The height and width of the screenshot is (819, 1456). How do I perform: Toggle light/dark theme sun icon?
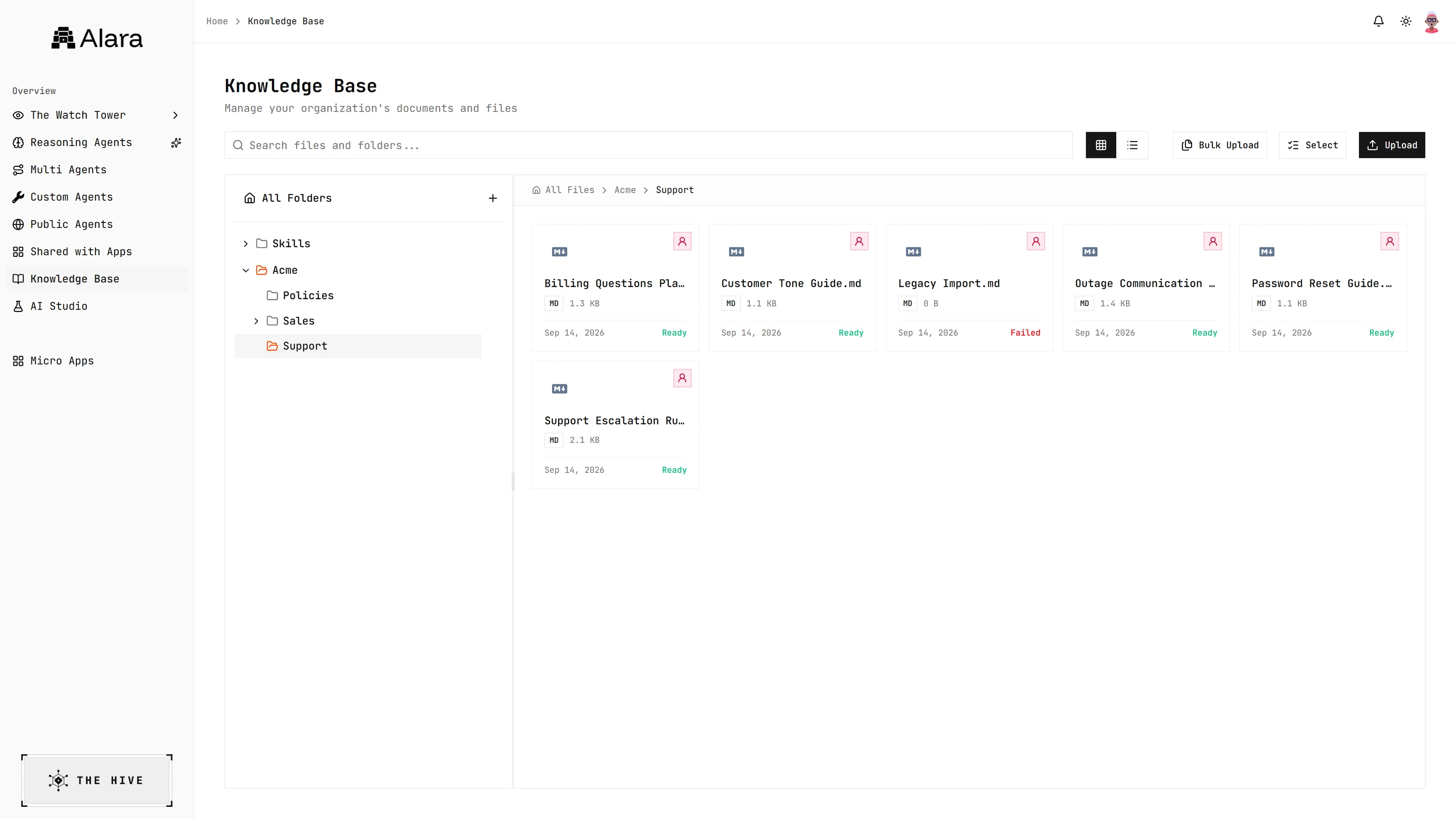tap(1405, 21)
